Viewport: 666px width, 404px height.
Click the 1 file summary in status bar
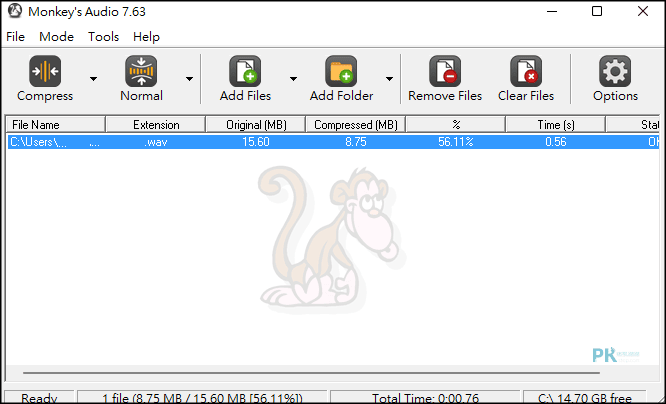(x=202, y=398)
